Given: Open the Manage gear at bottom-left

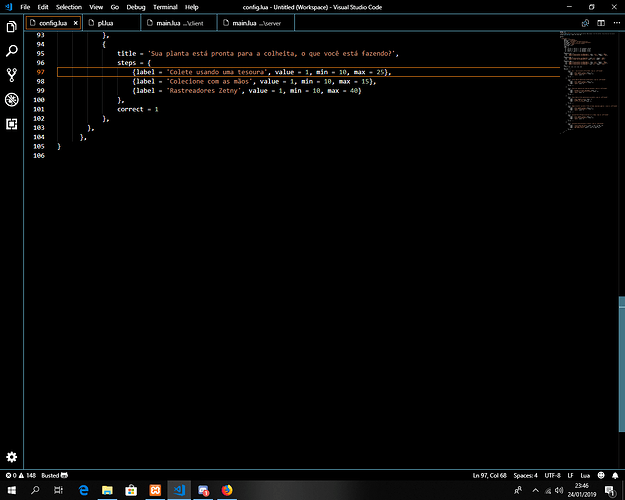Looking at the screenshot, I should pos(11,456).
